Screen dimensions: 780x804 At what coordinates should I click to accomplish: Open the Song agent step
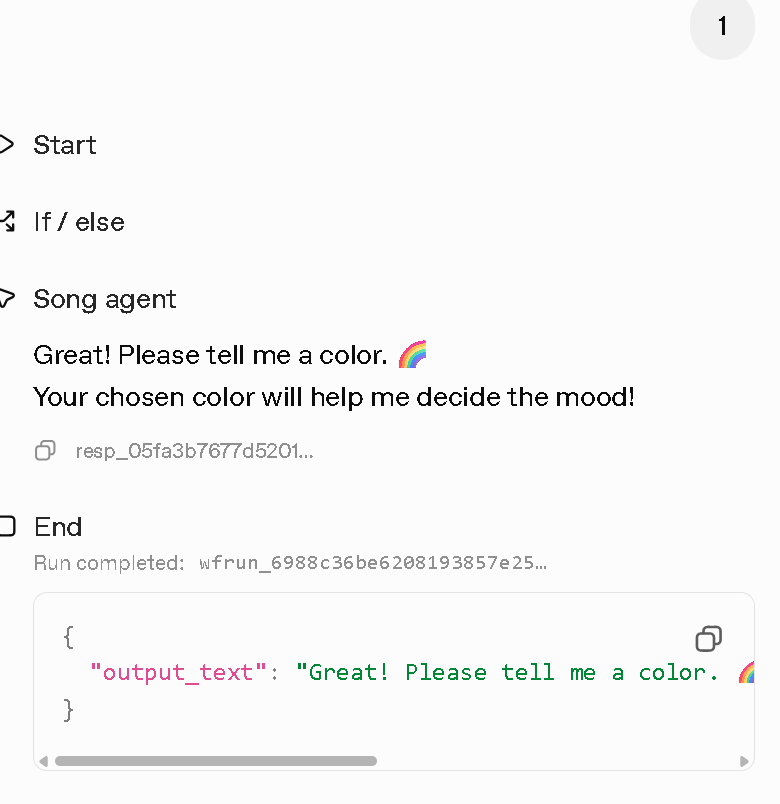point(105,299)
